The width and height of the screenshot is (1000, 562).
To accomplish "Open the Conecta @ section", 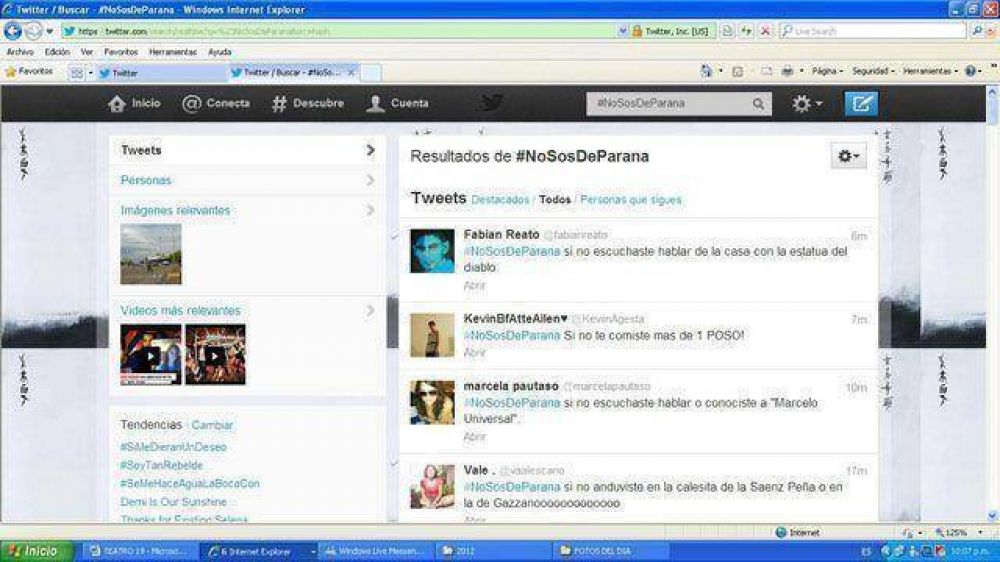I will tap(216, 103).
